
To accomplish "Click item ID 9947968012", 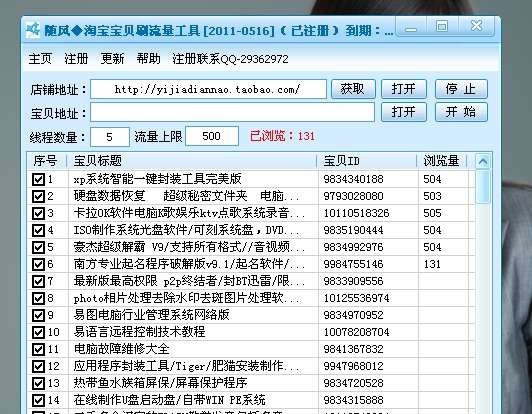I will (353, 366).
